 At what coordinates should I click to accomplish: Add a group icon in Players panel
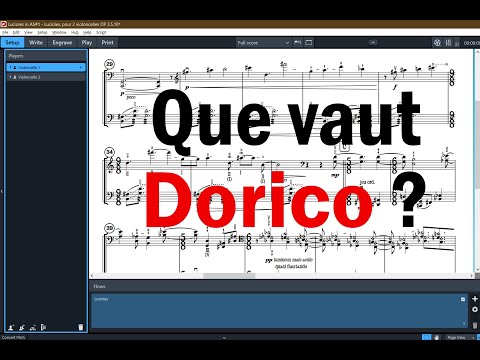[43, 327]
